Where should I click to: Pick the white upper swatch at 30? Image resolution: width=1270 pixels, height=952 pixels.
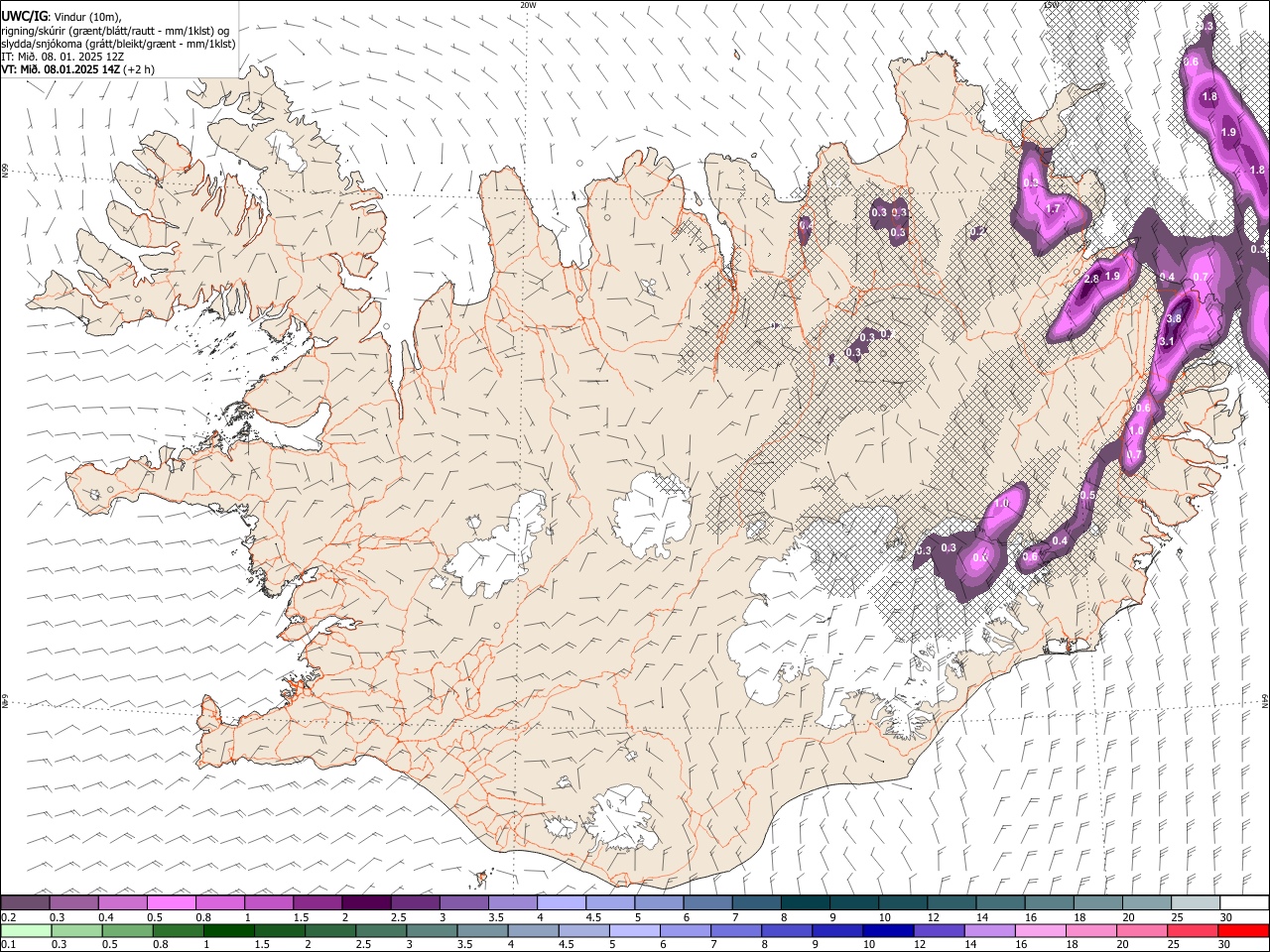[x=1244, y=902]
